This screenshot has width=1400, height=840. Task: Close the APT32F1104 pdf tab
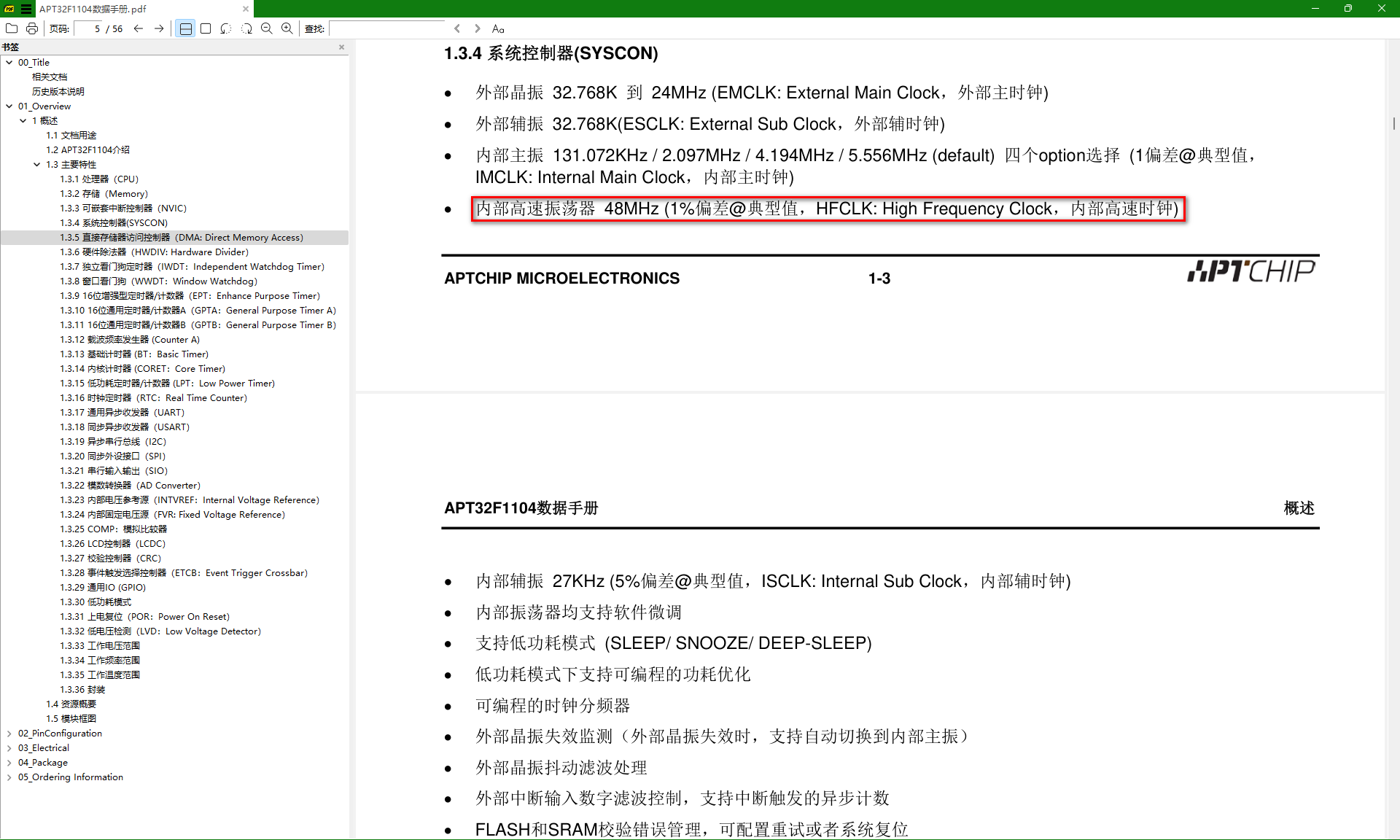(x=246, y=9)
